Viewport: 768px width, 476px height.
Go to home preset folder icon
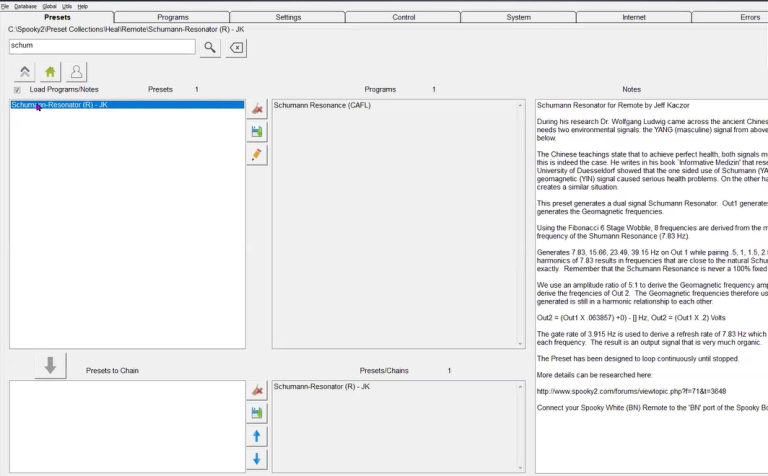pyautogui.click(x=50, y=72)
